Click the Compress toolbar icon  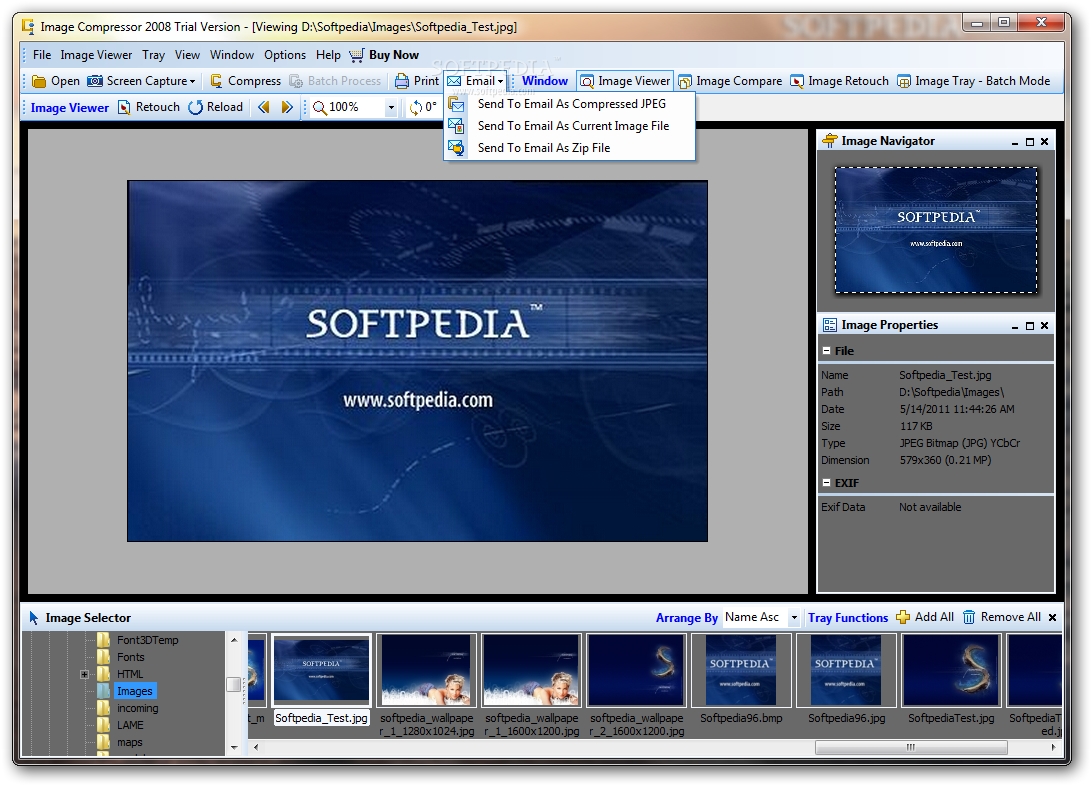pos(217,81)
